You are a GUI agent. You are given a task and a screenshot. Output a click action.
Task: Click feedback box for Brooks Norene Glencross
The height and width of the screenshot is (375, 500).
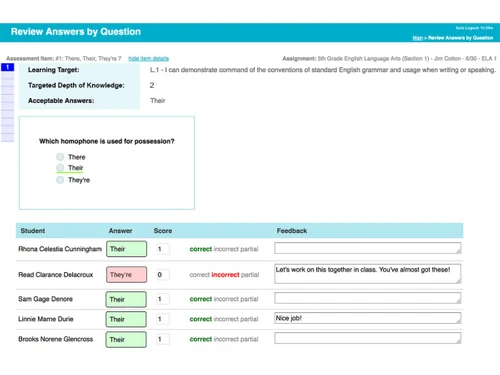(368, 338)
